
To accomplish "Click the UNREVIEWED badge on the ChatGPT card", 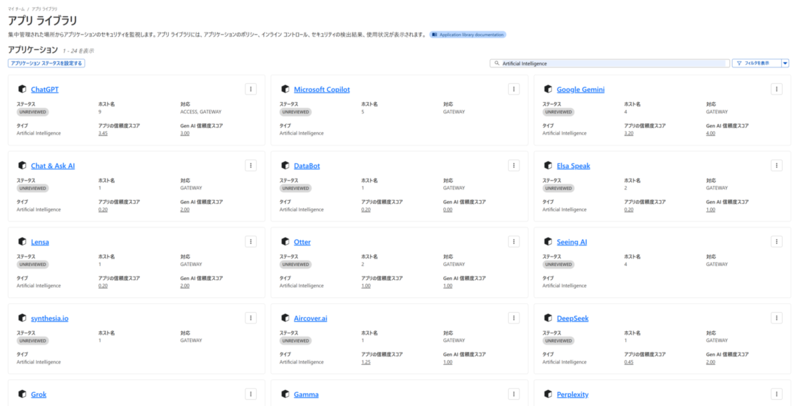I will point(33,112).
